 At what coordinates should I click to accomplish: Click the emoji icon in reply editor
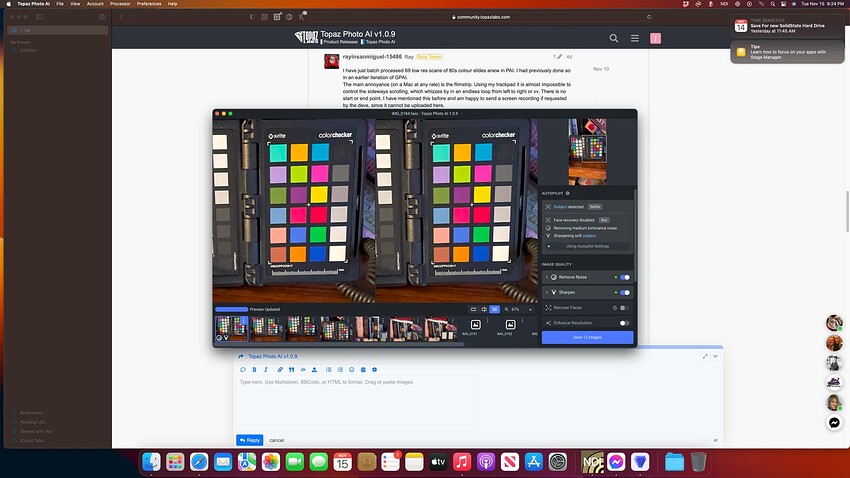(x=351, y=370)
